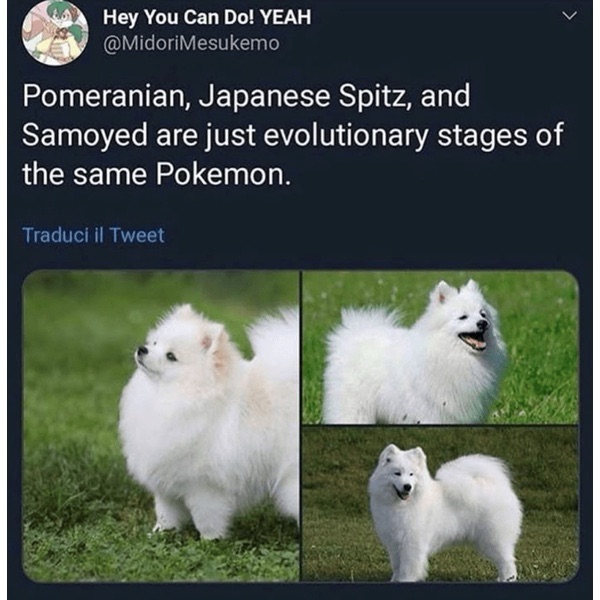Open the large Pomeranian photo on the left
The width and height of the screenshot is (600, 600).
161,426
